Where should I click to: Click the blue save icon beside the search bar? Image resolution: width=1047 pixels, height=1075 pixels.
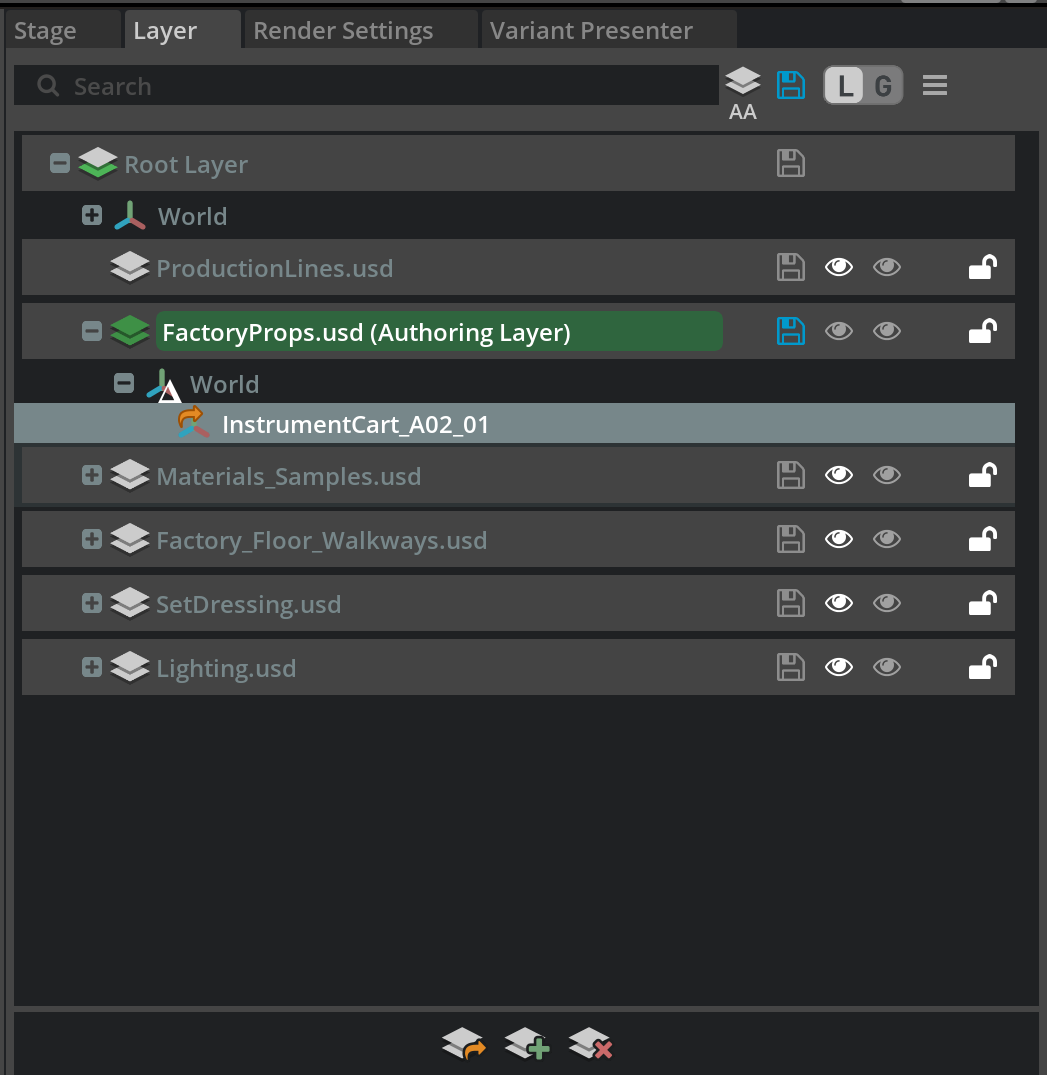click(x=791, y=85)
